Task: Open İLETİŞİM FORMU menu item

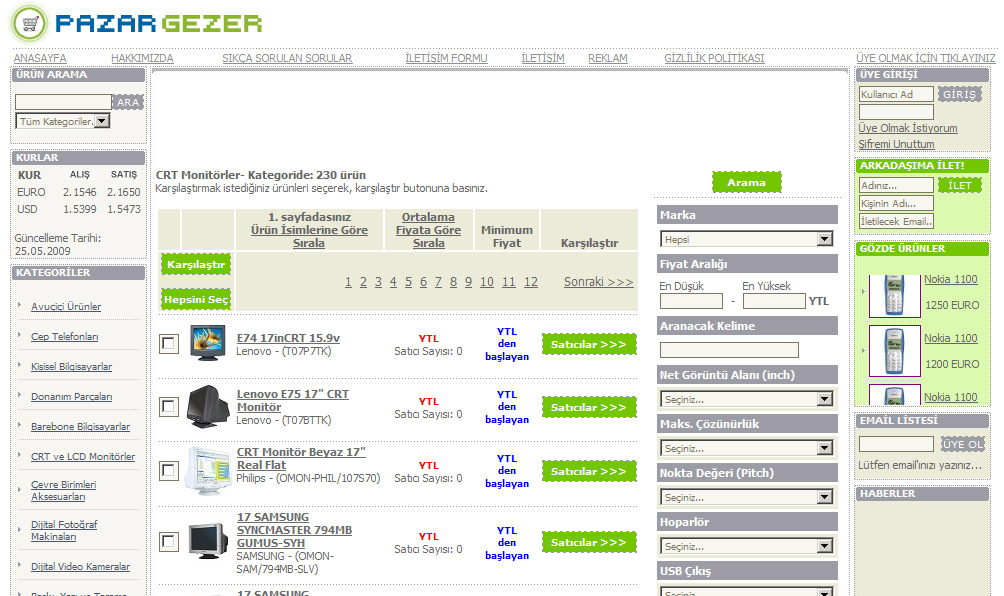Action: tap(446, 58)
